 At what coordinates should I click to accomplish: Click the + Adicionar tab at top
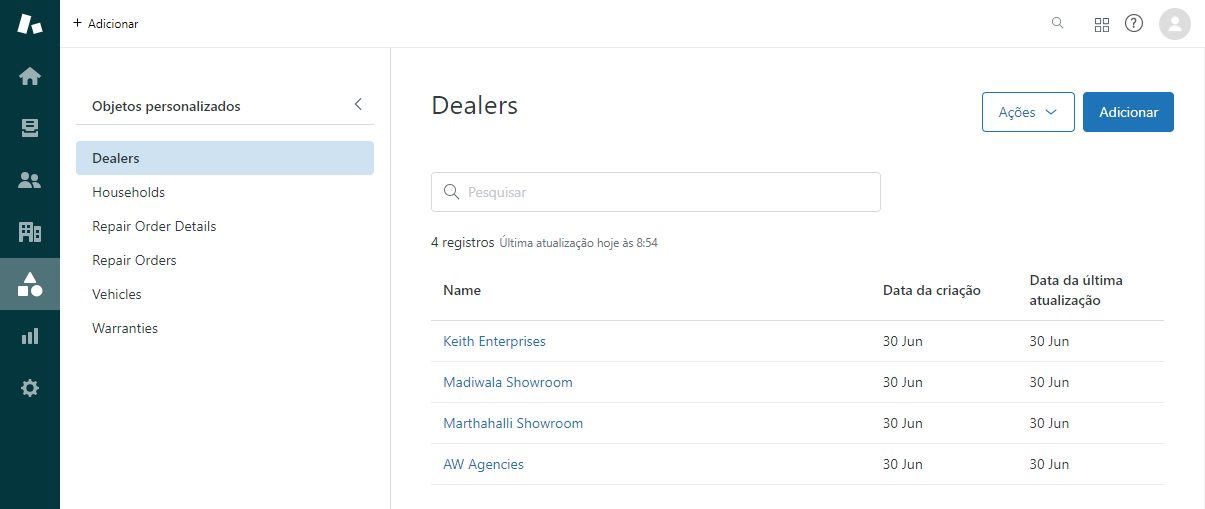106,23
